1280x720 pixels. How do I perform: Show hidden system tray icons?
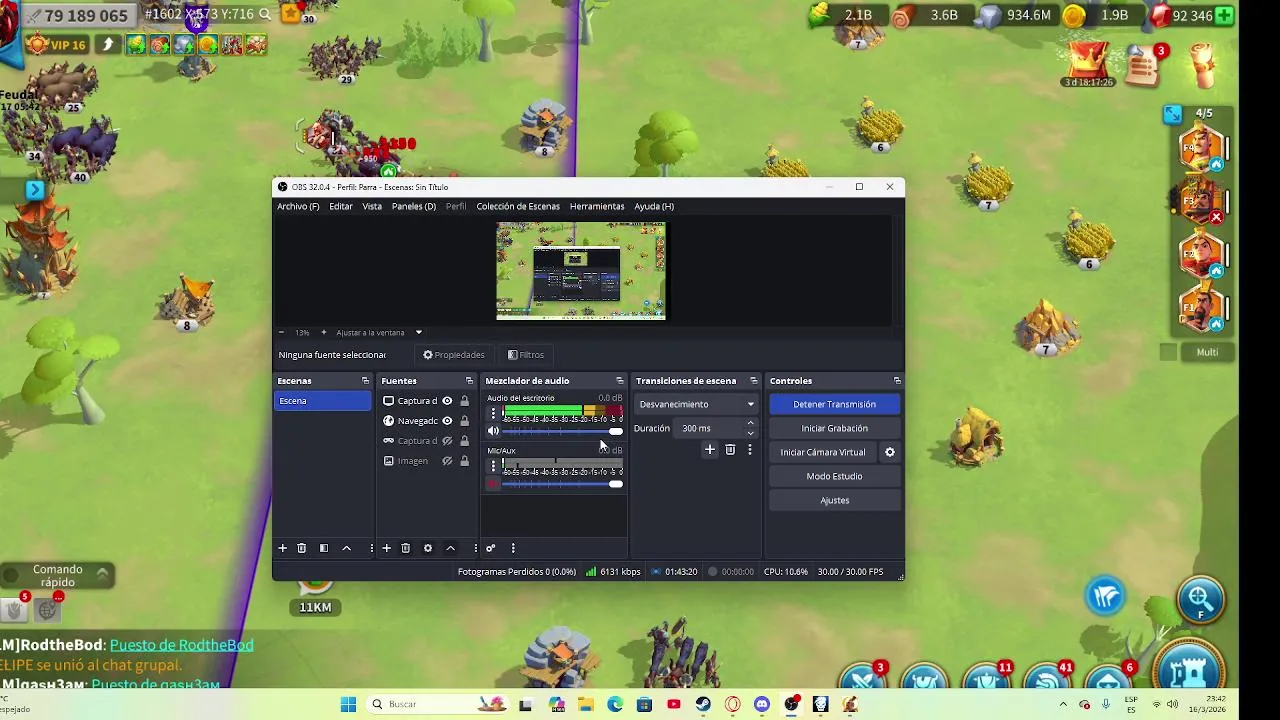(x=1062, y=704)
